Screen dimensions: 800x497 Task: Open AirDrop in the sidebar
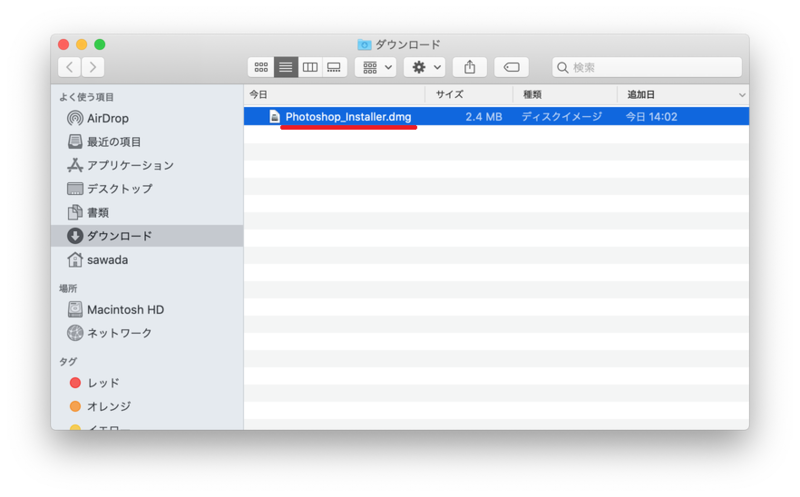pos(147,118)
